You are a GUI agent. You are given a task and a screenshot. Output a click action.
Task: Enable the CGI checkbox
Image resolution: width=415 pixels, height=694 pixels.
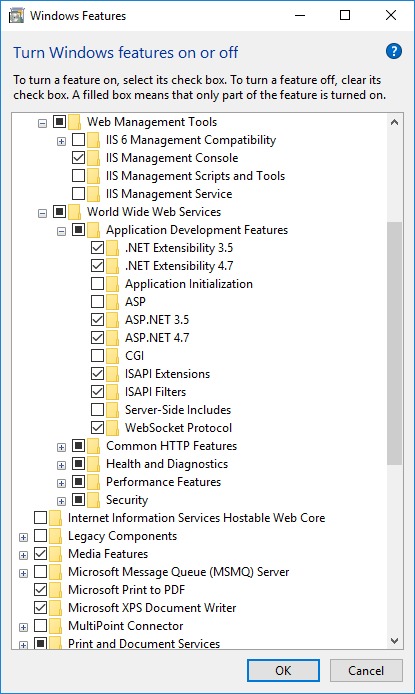97,355
